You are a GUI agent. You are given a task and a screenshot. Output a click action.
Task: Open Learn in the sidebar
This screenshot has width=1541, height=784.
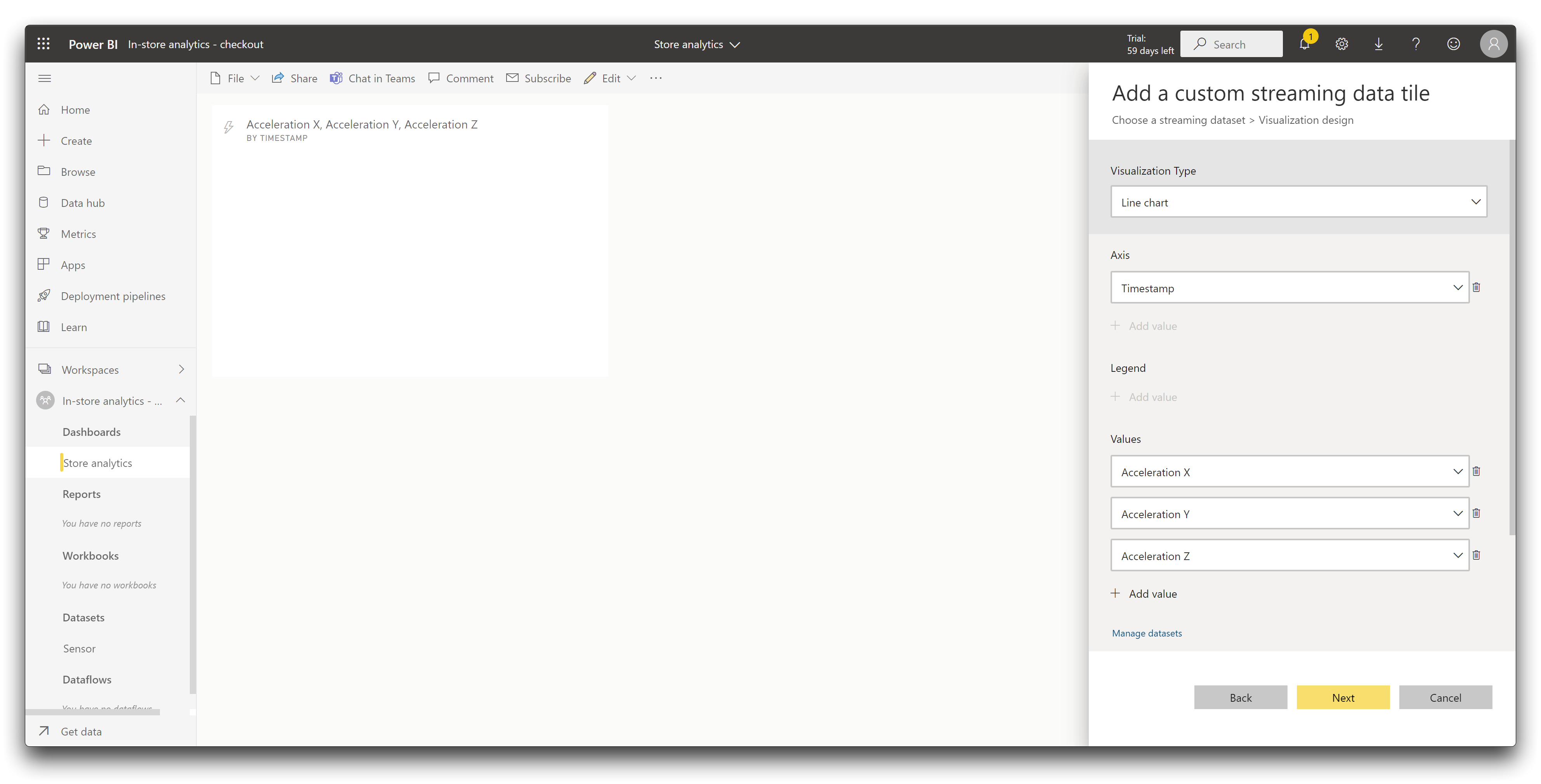click(110, 327)
